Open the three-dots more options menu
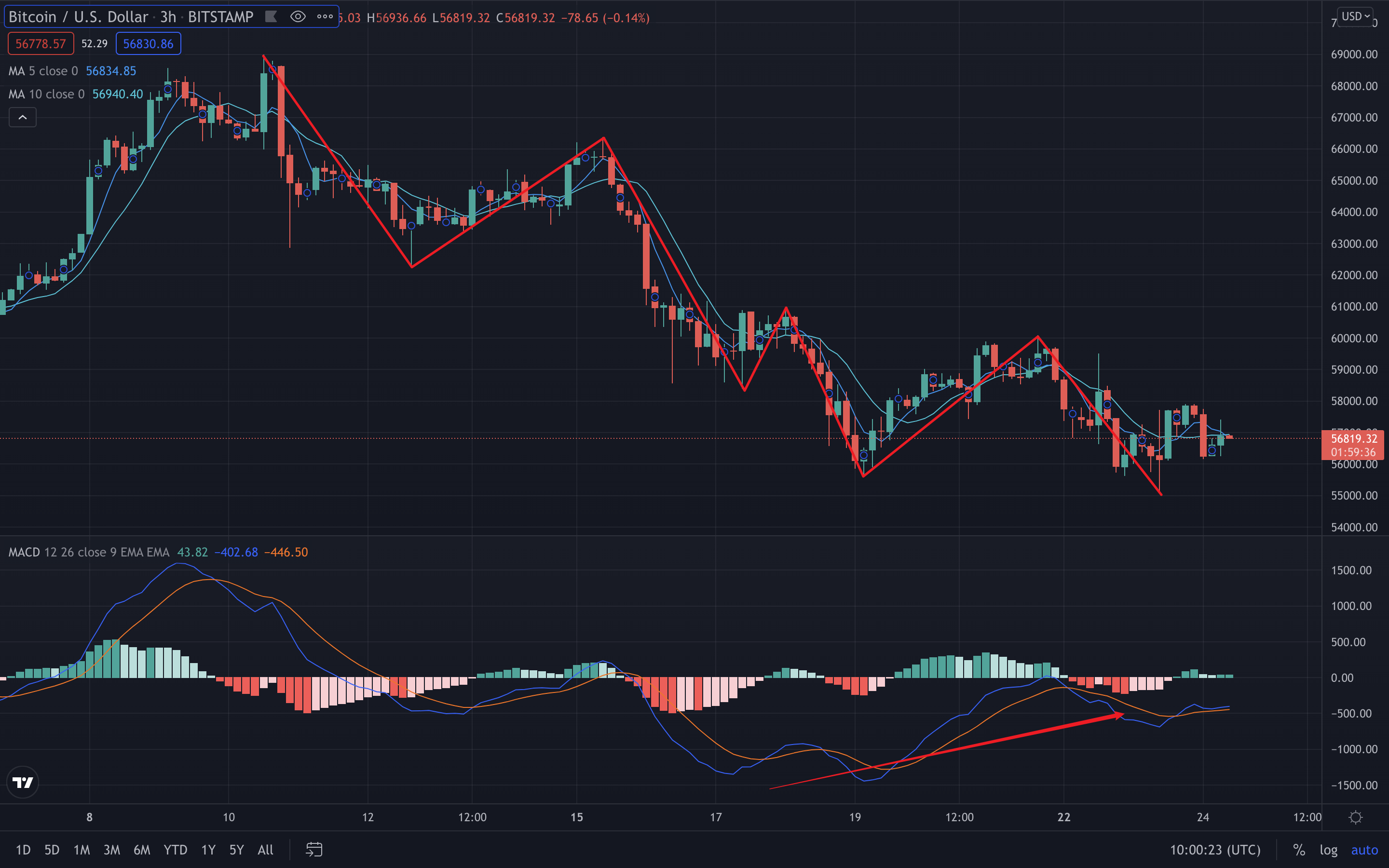 click(x=325, y=17)
